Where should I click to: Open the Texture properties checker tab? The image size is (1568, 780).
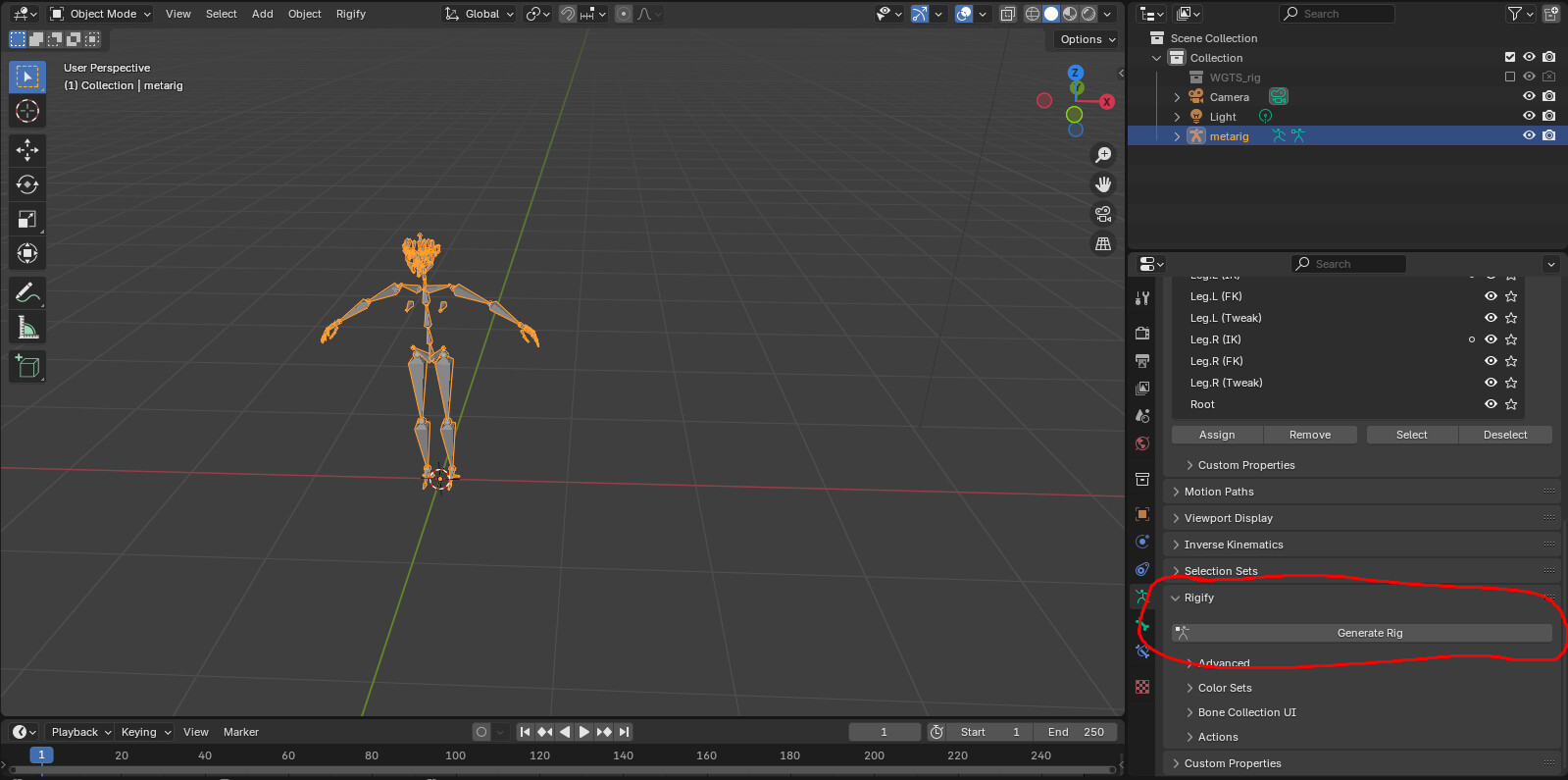point(1142,687)
